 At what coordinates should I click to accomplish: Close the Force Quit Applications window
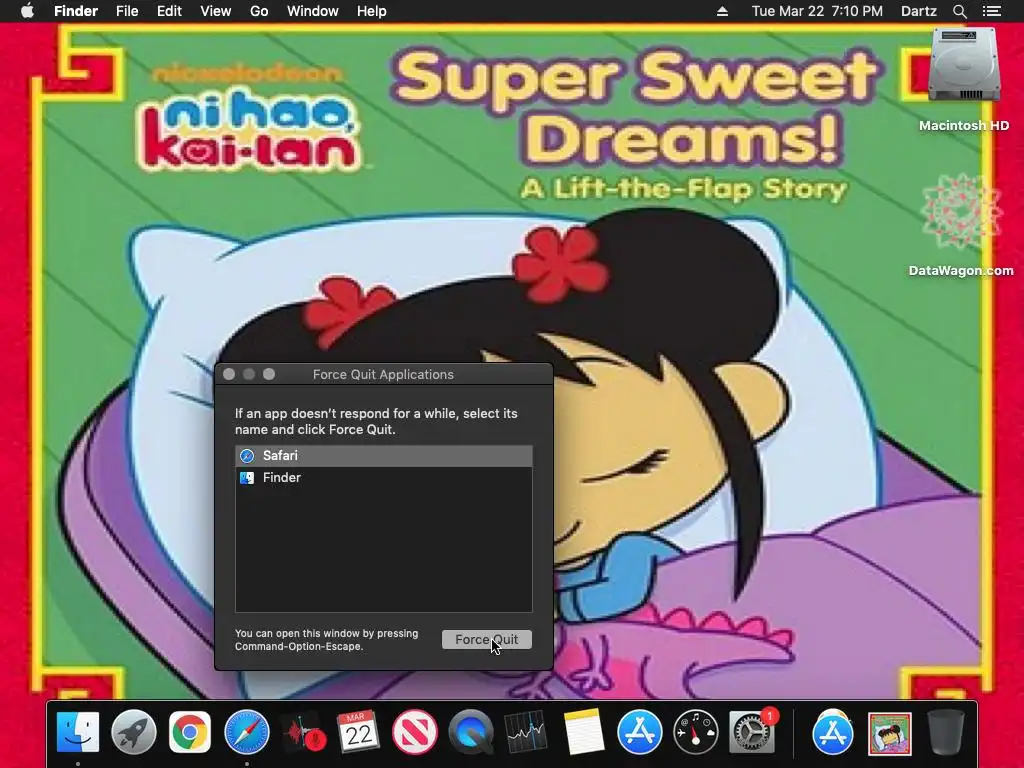229,374
